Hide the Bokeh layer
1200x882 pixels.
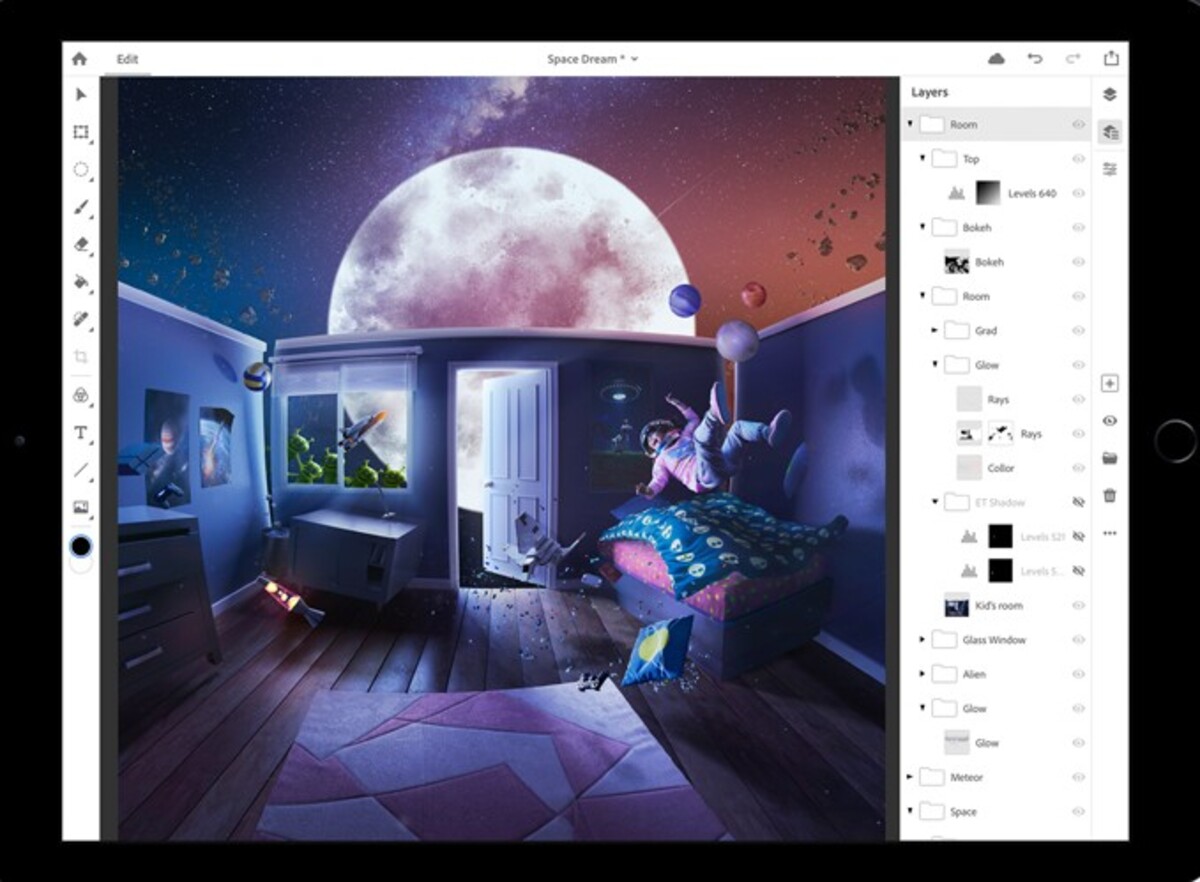pyautogui.click(x=1078, y=262)
